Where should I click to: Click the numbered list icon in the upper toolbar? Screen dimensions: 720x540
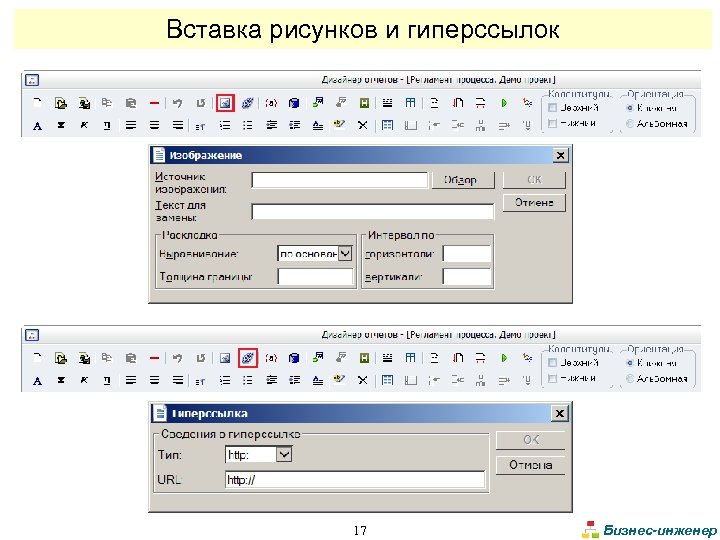[x=225, y=125]
